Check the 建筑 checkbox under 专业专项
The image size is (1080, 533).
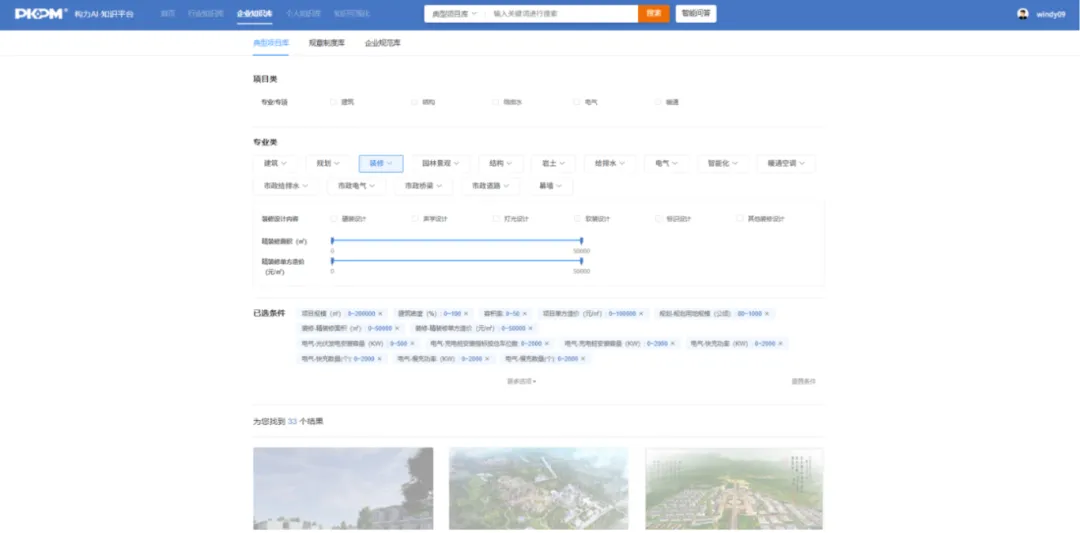(x=334, y=102)
